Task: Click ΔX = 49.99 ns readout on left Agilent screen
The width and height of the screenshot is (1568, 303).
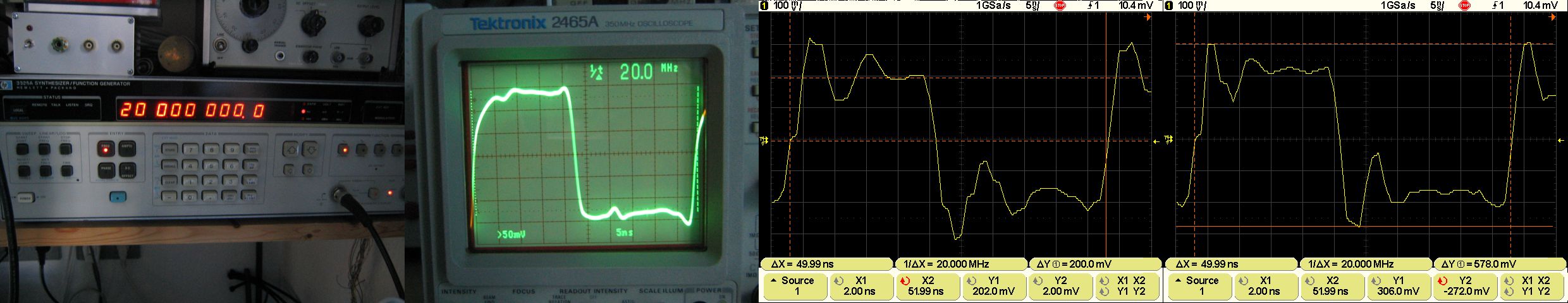Action: pos(827,264)
